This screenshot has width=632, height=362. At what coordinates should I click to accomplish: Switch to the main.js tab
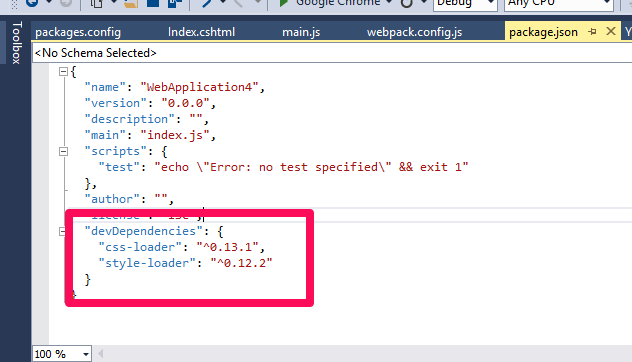tap(301, 32)
